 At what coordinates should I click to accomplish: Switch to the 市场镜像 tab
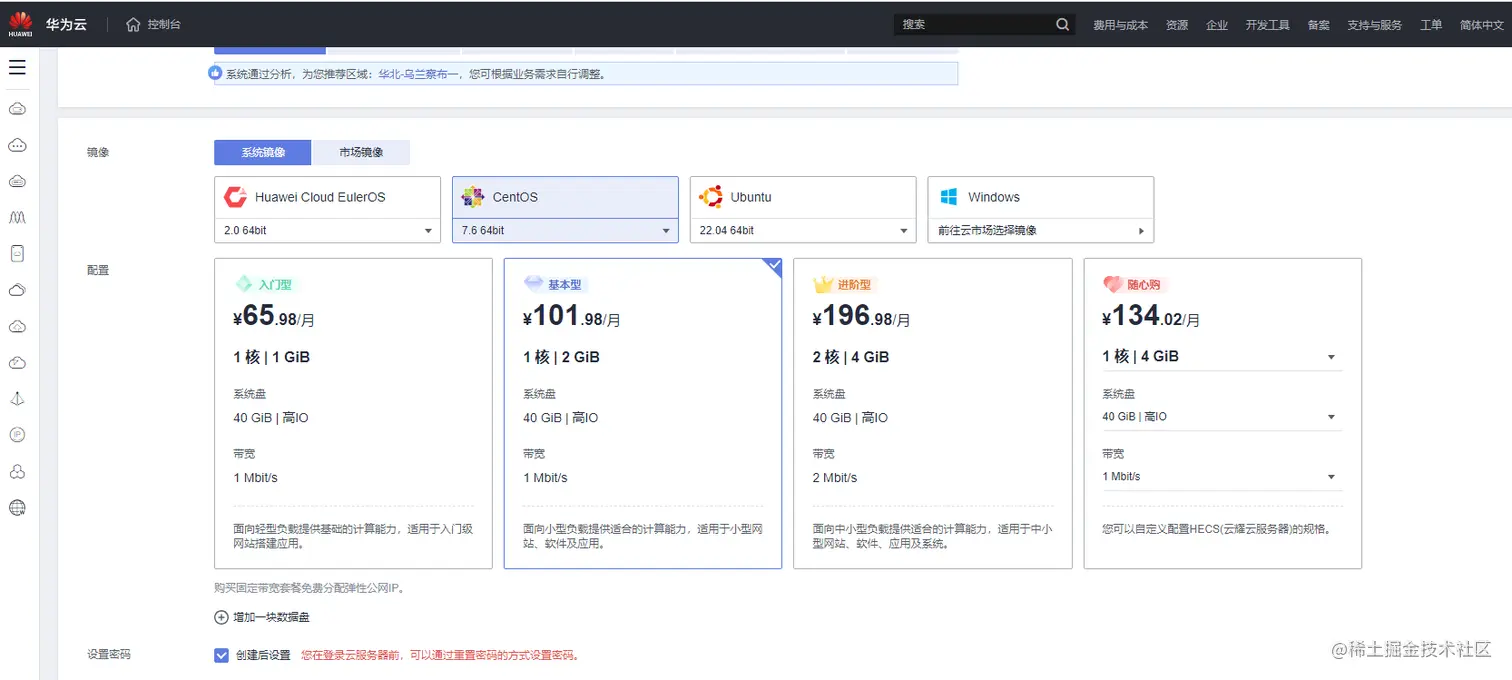(361, 152)
